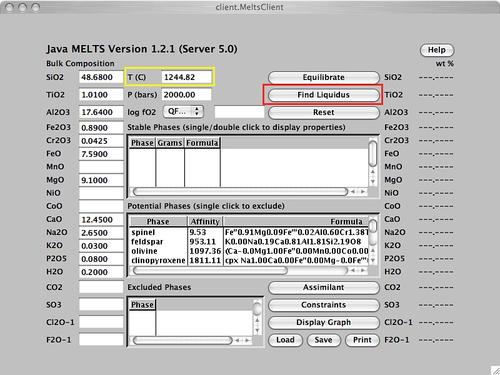Click the Affinity column header
This screenshot has height=375, width=500.
[205, 222]
